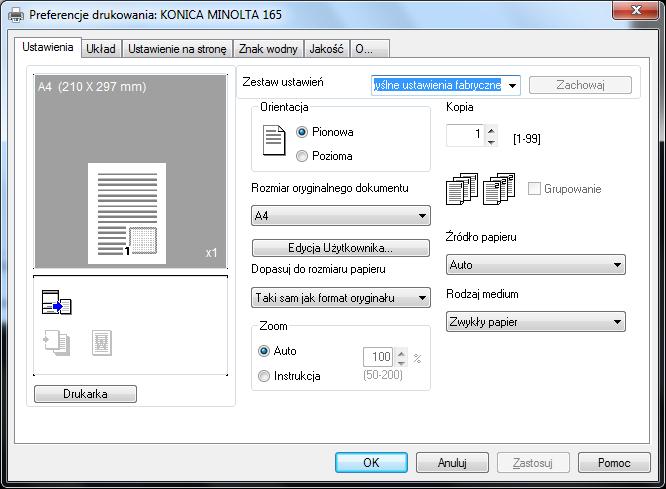Close the Preferencje drukowania window
The height and width of the screenshot is (489, 666).
pyautogui.click(x=636, y=10)
